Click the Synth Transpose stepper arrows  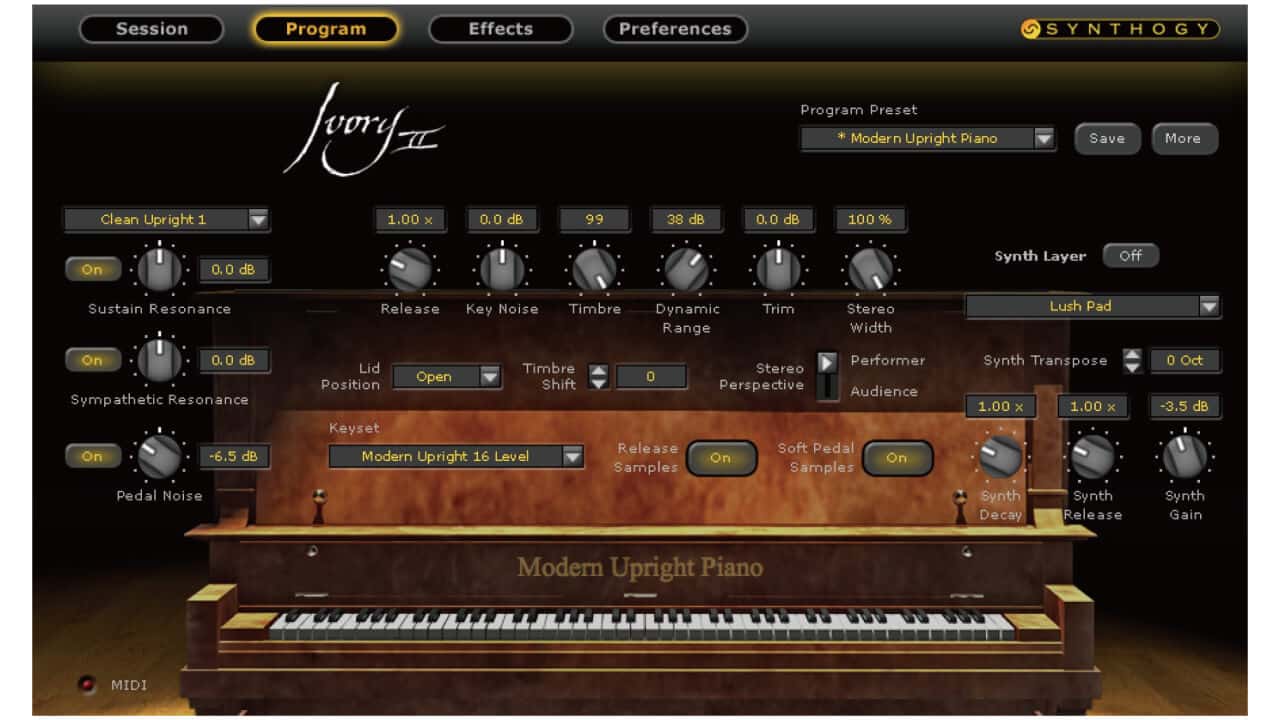point(1132,361)
